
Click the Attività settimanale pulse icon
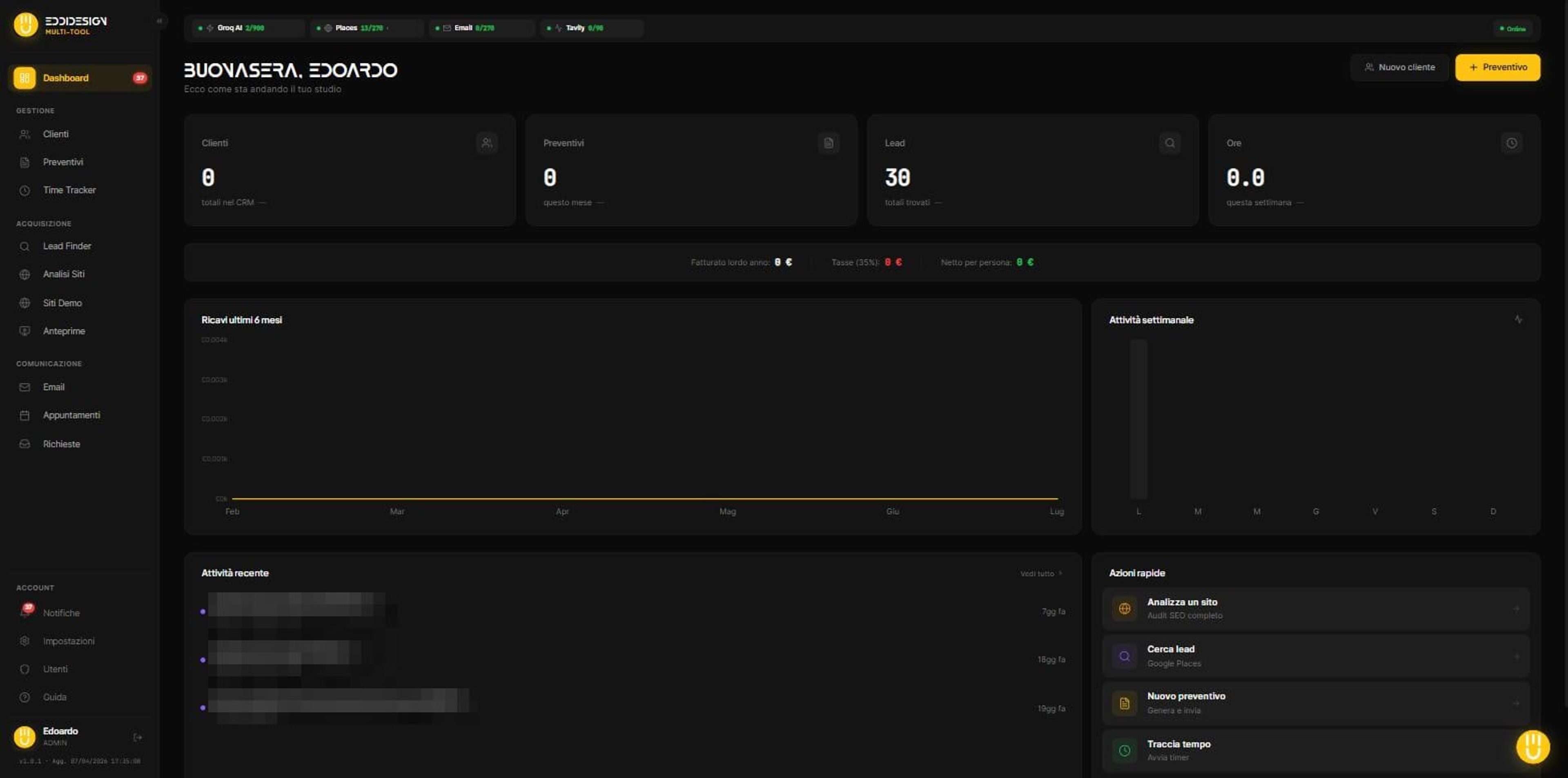click(1518, 320)
